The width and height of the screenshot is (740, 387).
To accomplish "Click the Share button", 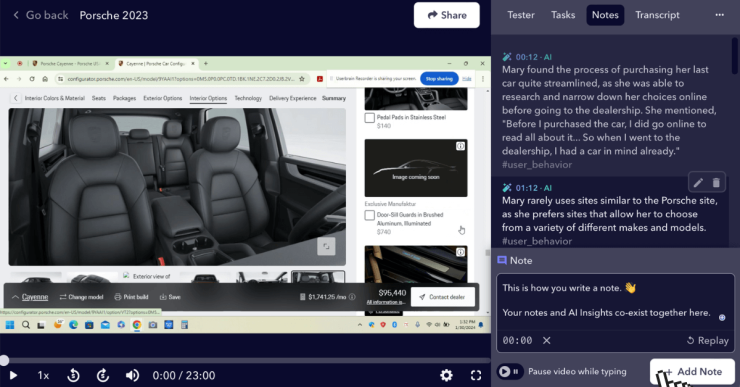I will pos(446,15).
